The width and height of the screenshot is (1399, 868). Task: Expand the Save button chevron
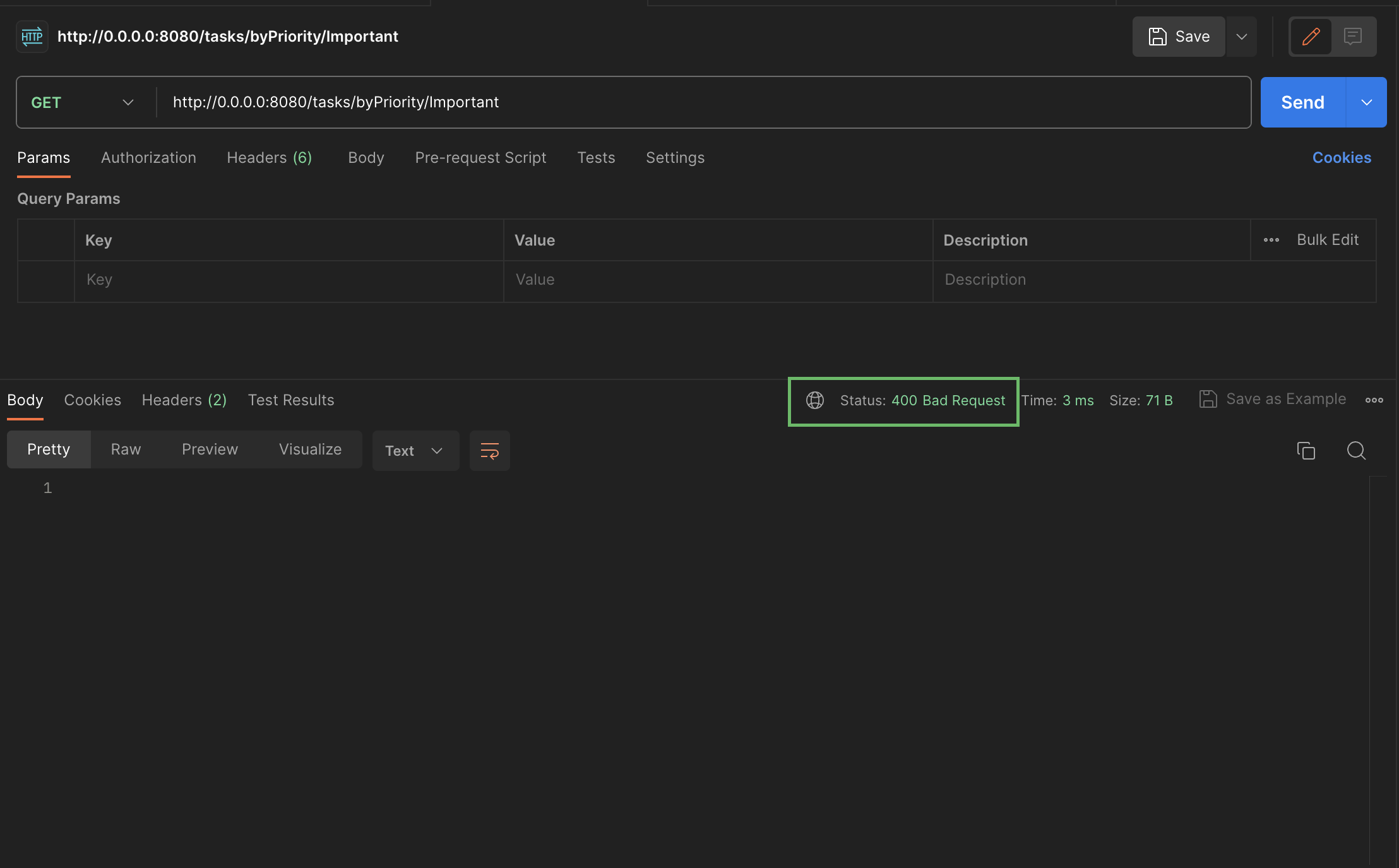pyautogui.click(x=1241, y=36)
